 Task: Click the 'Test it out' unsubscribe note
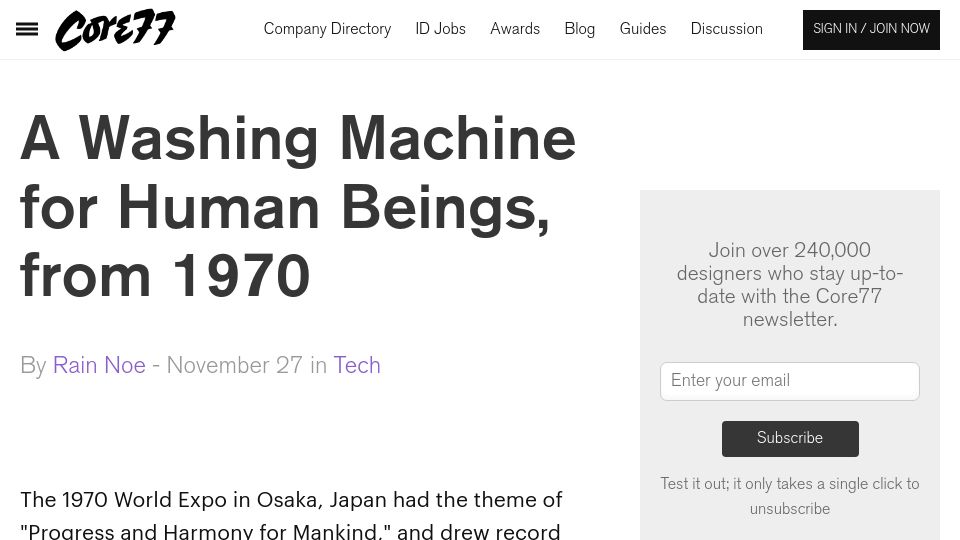790,496
